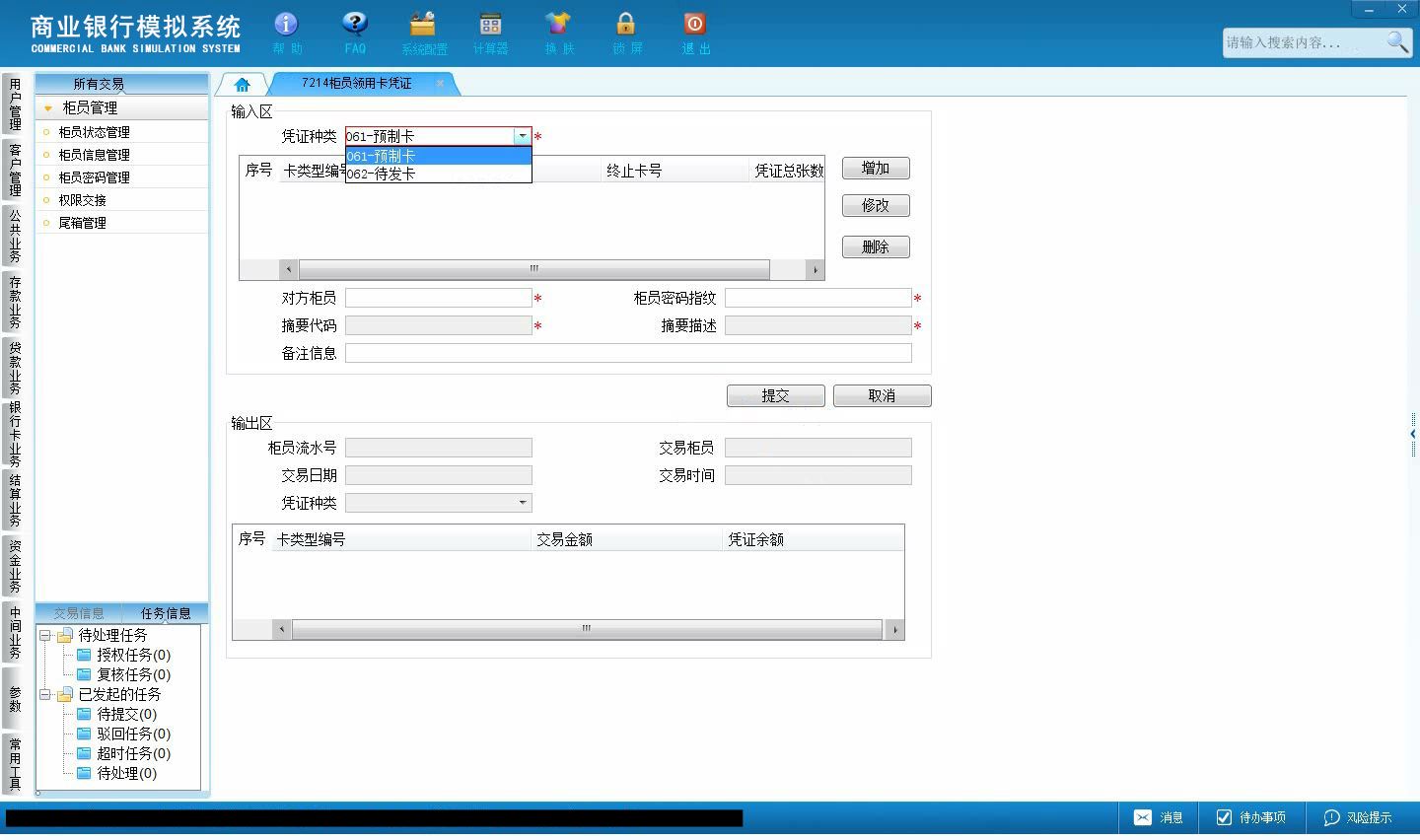Viewport: 1420px width, 840px height.
Task: Open 消息 messages in status bar
Action: (1159, 817)
